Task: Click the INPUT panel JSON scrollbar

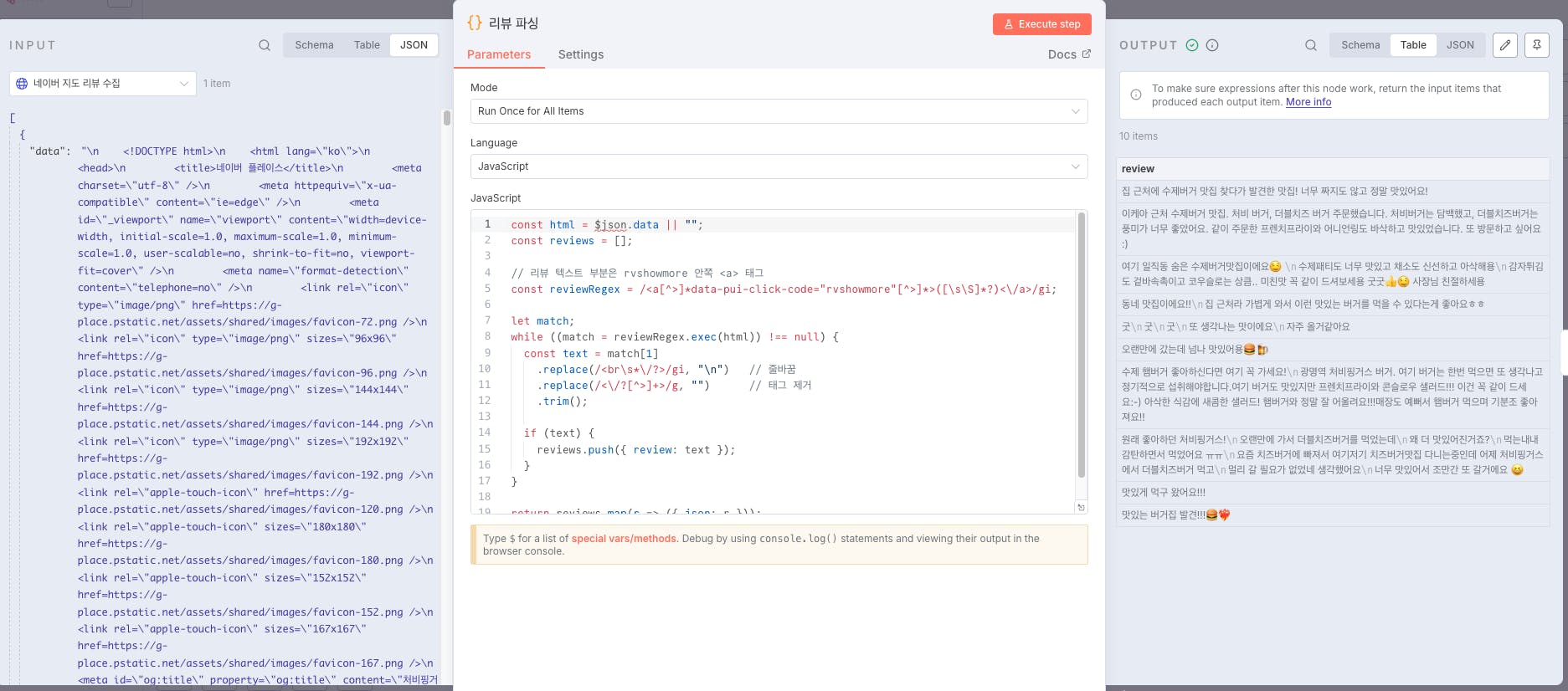Action: click(447, 118)
